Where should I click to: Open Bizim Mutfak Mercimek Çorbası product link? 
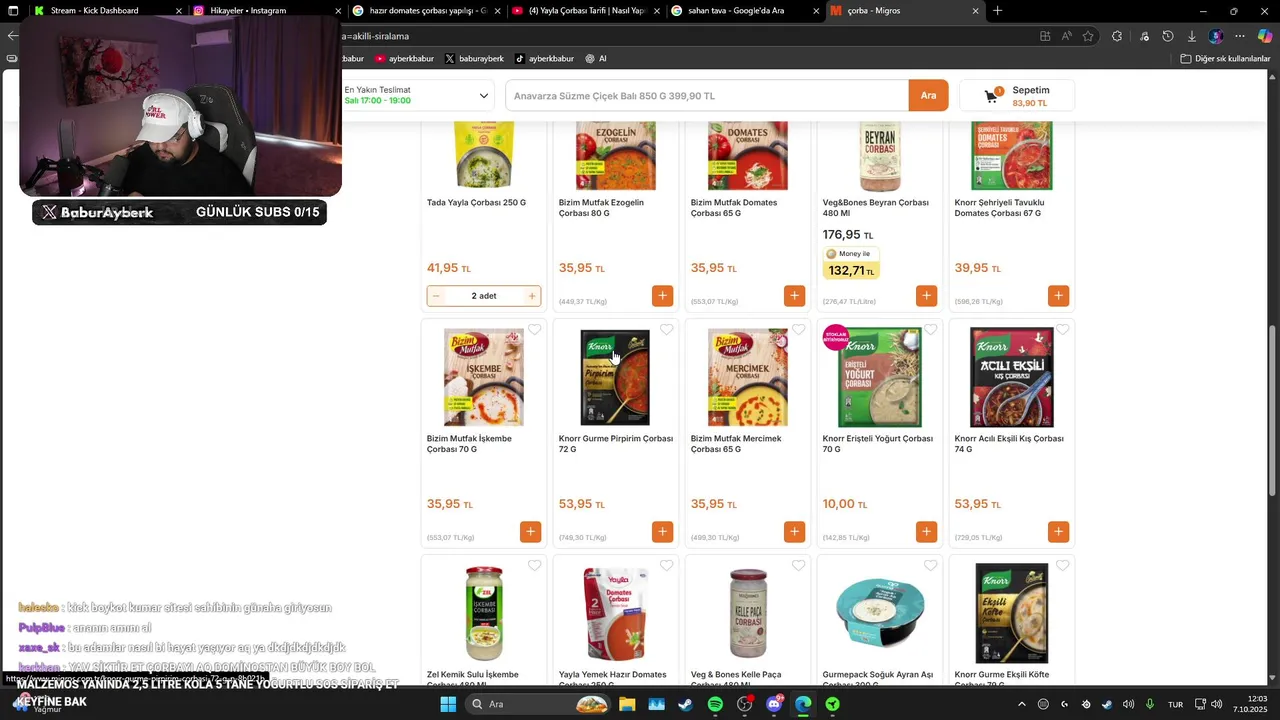pyautogui.click(x=735, y=444)
